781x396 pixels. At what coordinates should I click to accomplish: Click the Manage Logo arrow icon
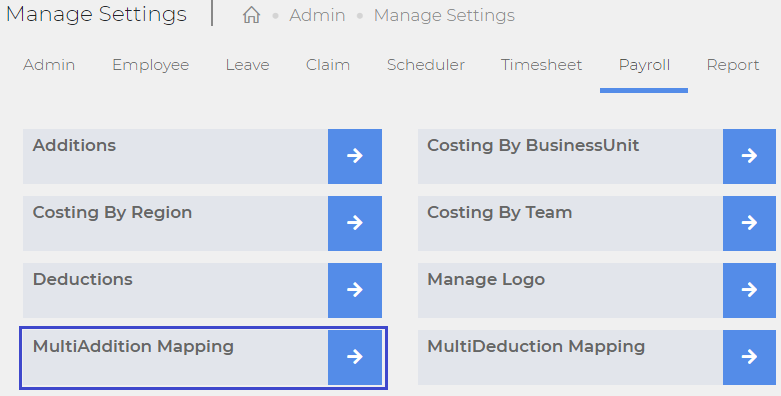pyautogui.click(x=749, y=290)
